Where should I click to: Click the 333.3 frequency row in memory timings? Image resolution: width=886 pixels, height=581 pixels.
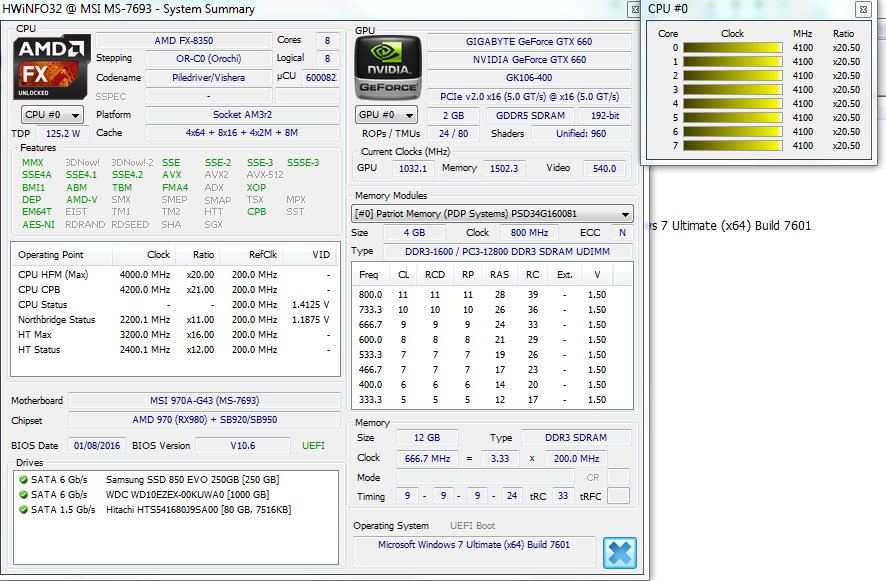coord(492,400)
